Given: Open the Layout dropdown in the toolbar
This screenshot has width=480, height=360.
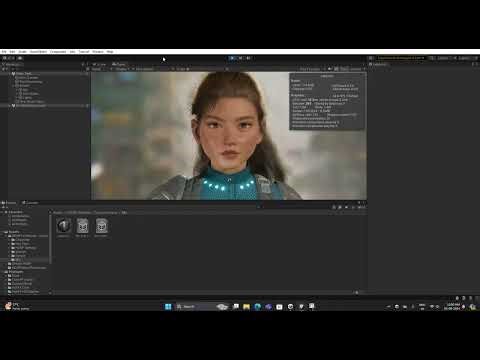Looking at the screenshot, I should [465, 58].
